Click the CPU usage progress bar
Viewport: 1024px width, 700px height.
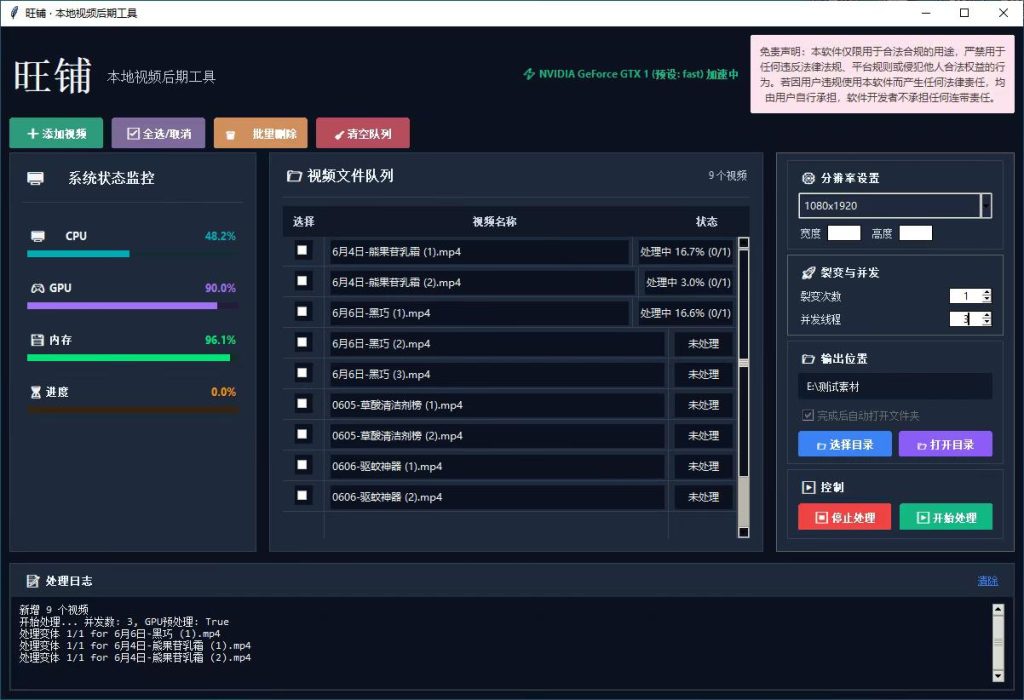tap(131, 253)
